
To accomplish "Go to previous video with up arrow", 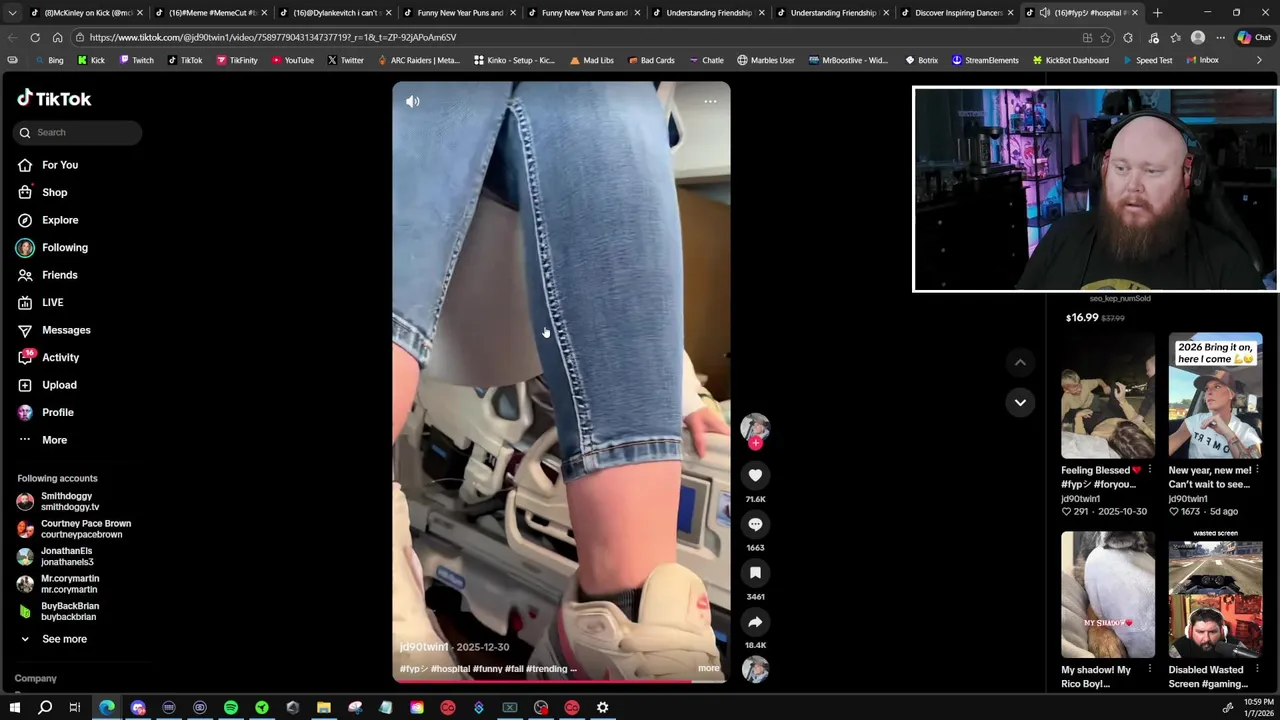I will click(1020, 362).
